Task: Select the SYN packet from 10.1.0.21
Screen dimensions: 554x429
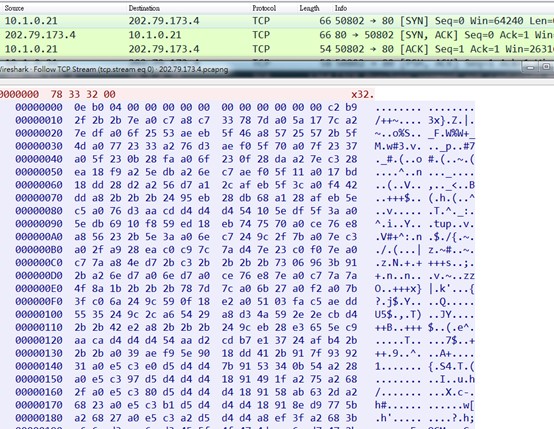Action: pos(277,21)
